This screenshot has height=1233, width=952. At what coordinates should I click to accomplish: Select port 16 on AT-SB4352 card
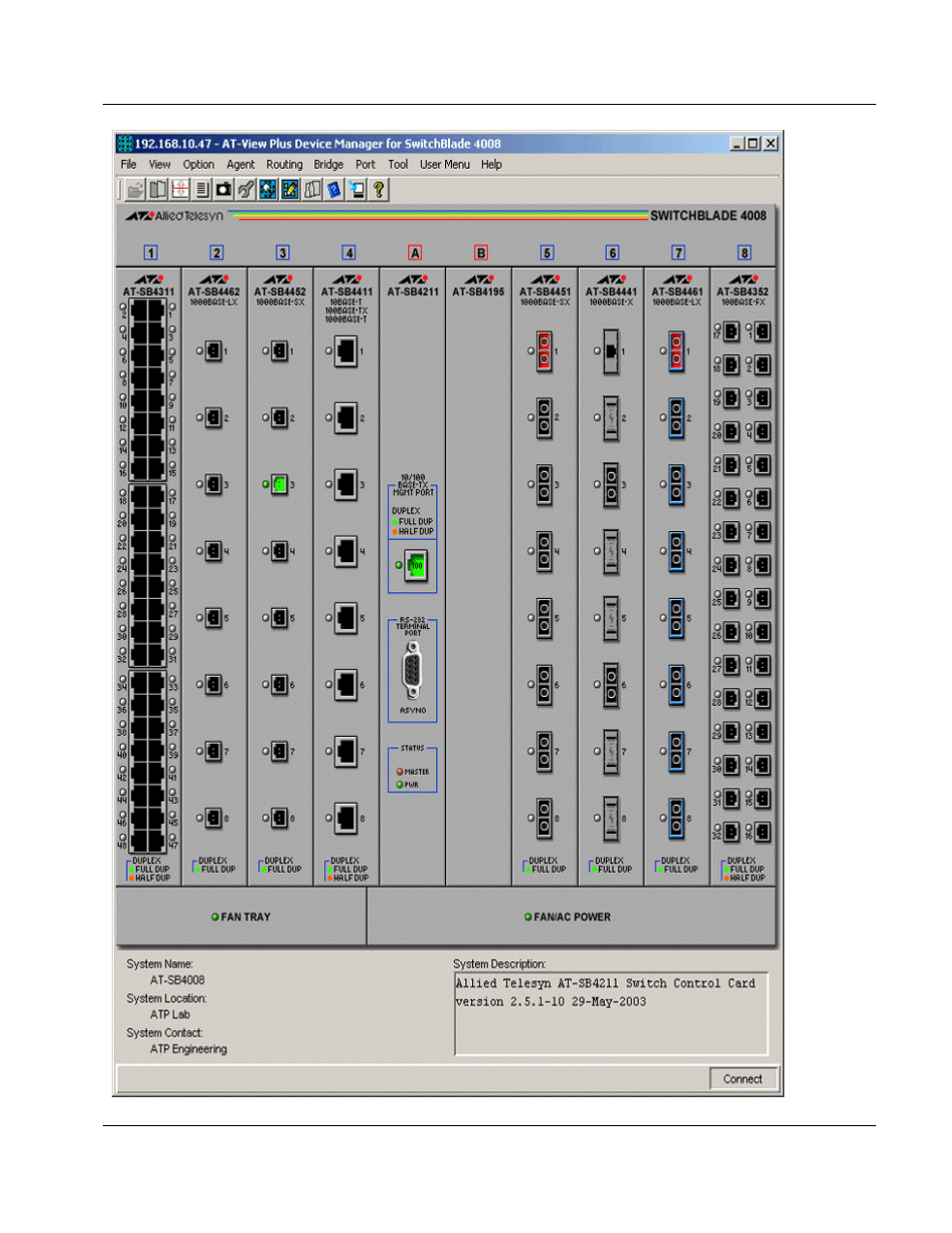tap(761, 832)
